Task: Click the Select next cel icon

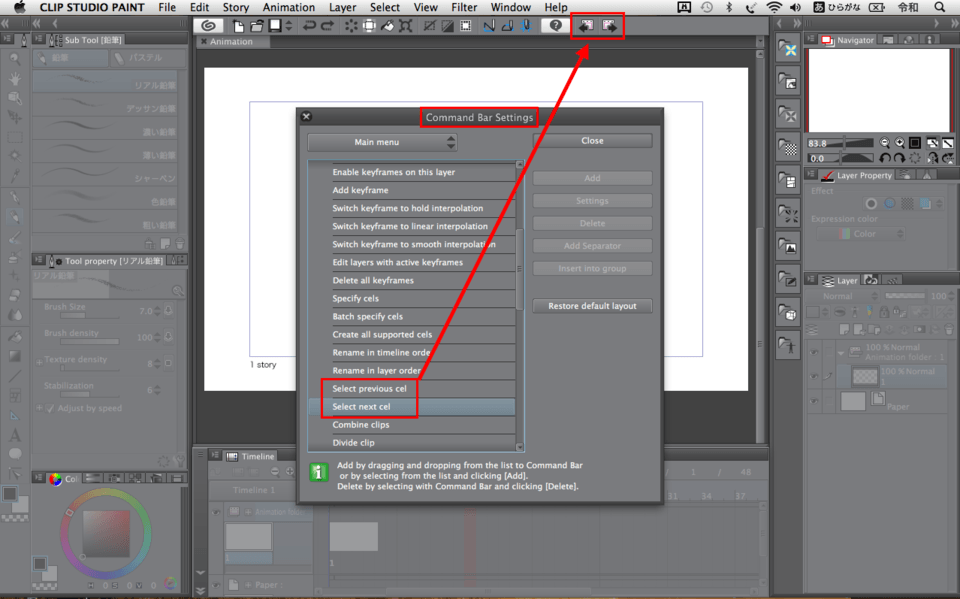Action: click(609, 26)
